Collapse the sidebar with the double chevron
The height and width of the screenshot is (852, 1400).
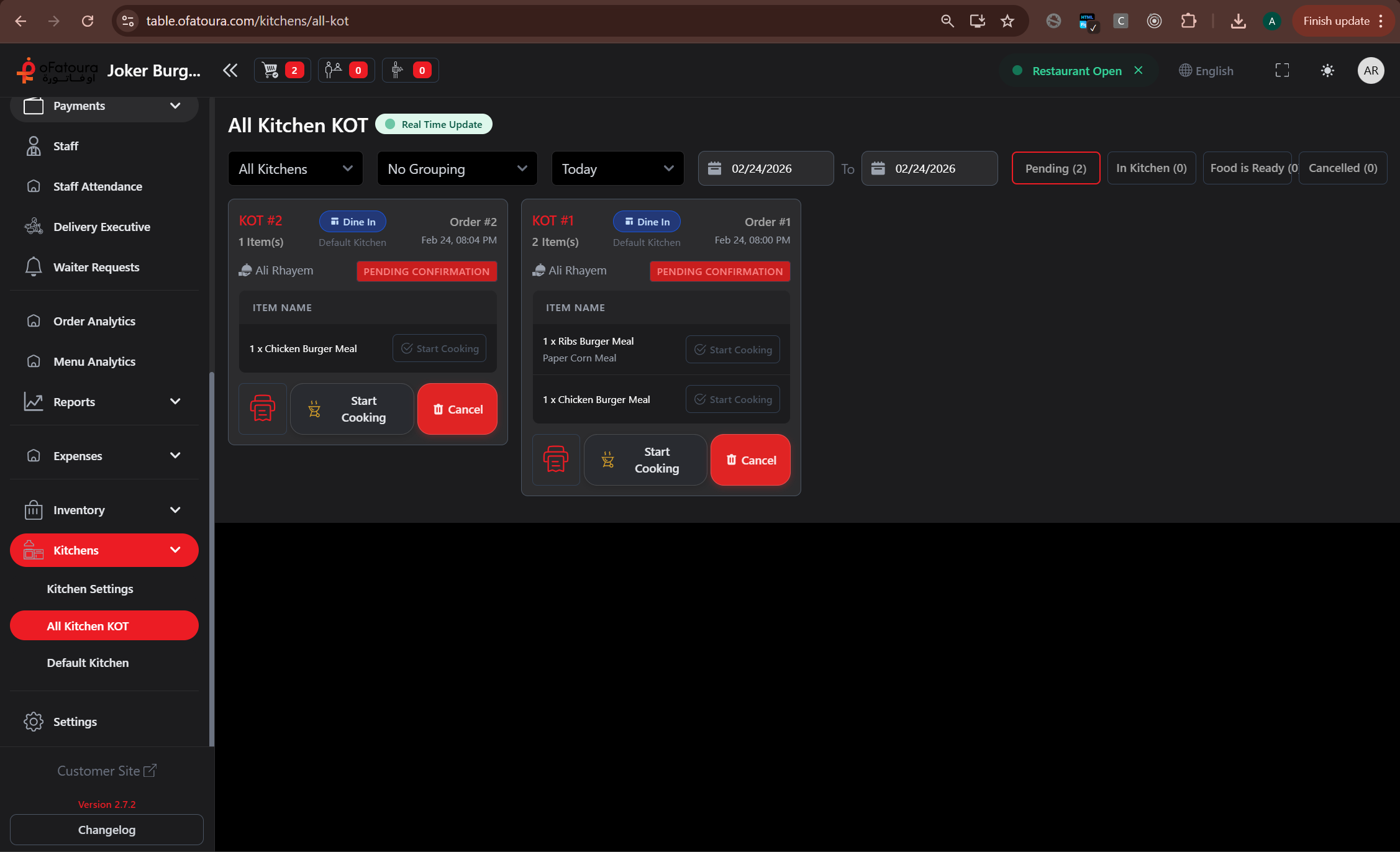click(229, 70)
